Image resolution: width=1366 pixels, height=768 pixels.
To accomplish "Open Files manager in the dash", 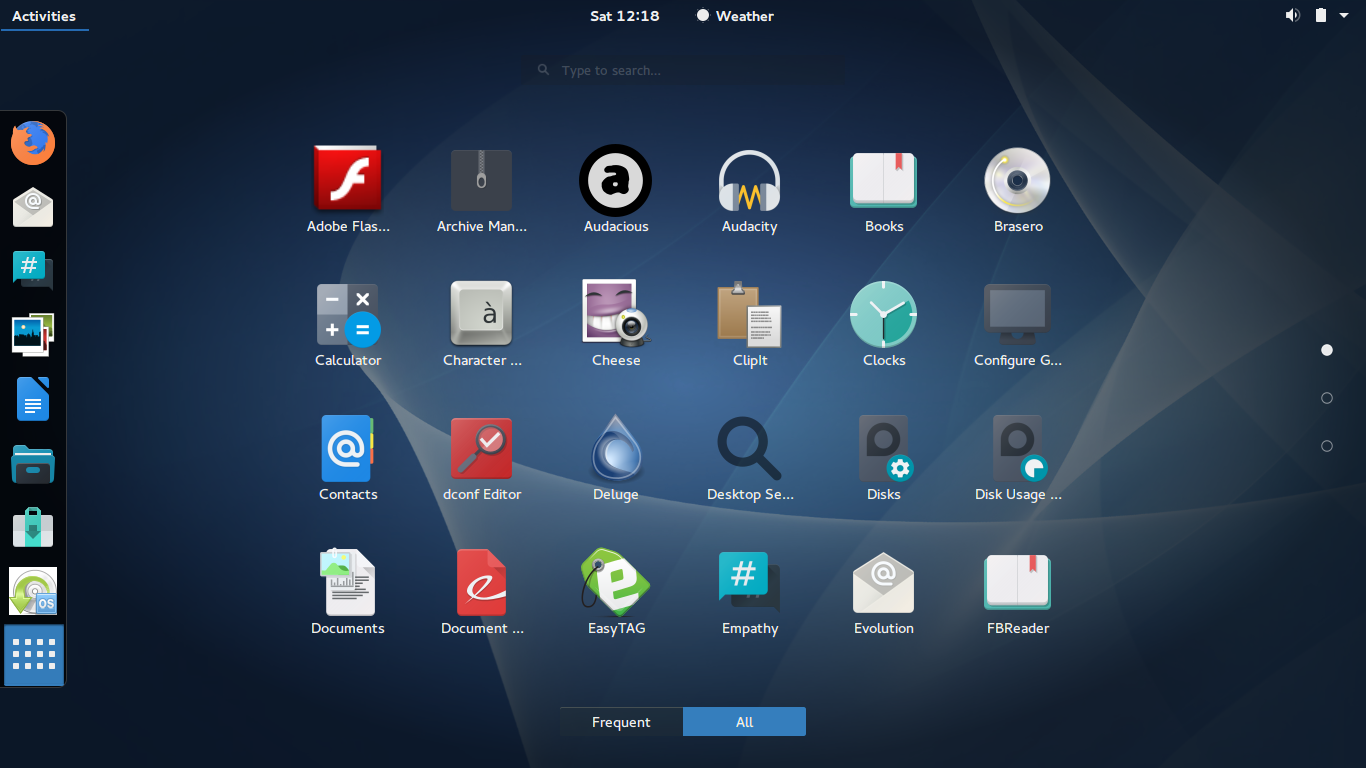I will point(33,463).
